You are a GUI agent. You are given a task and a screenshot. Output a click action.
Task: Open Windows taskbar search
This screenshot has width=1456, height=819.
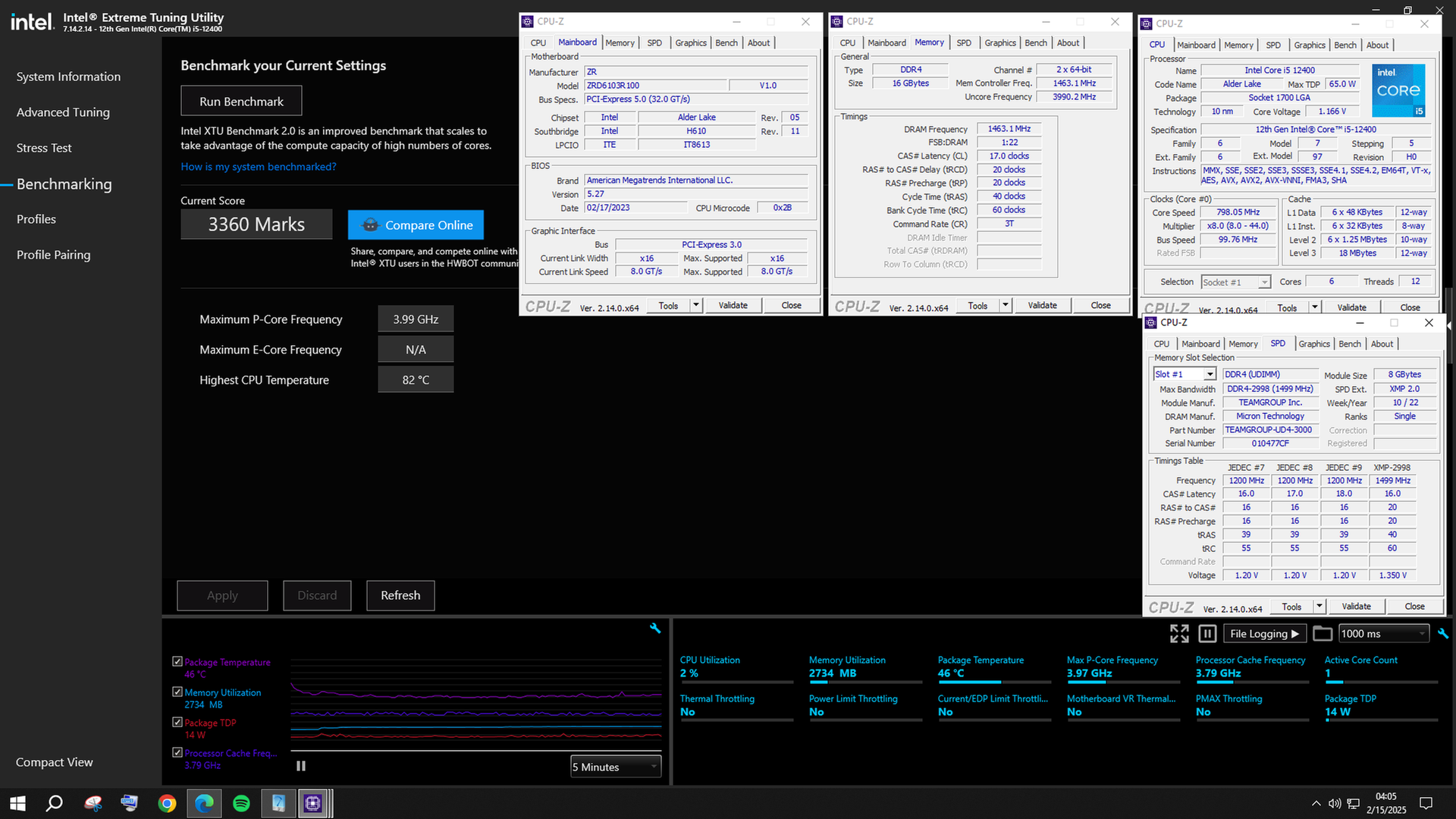(54, 803)
